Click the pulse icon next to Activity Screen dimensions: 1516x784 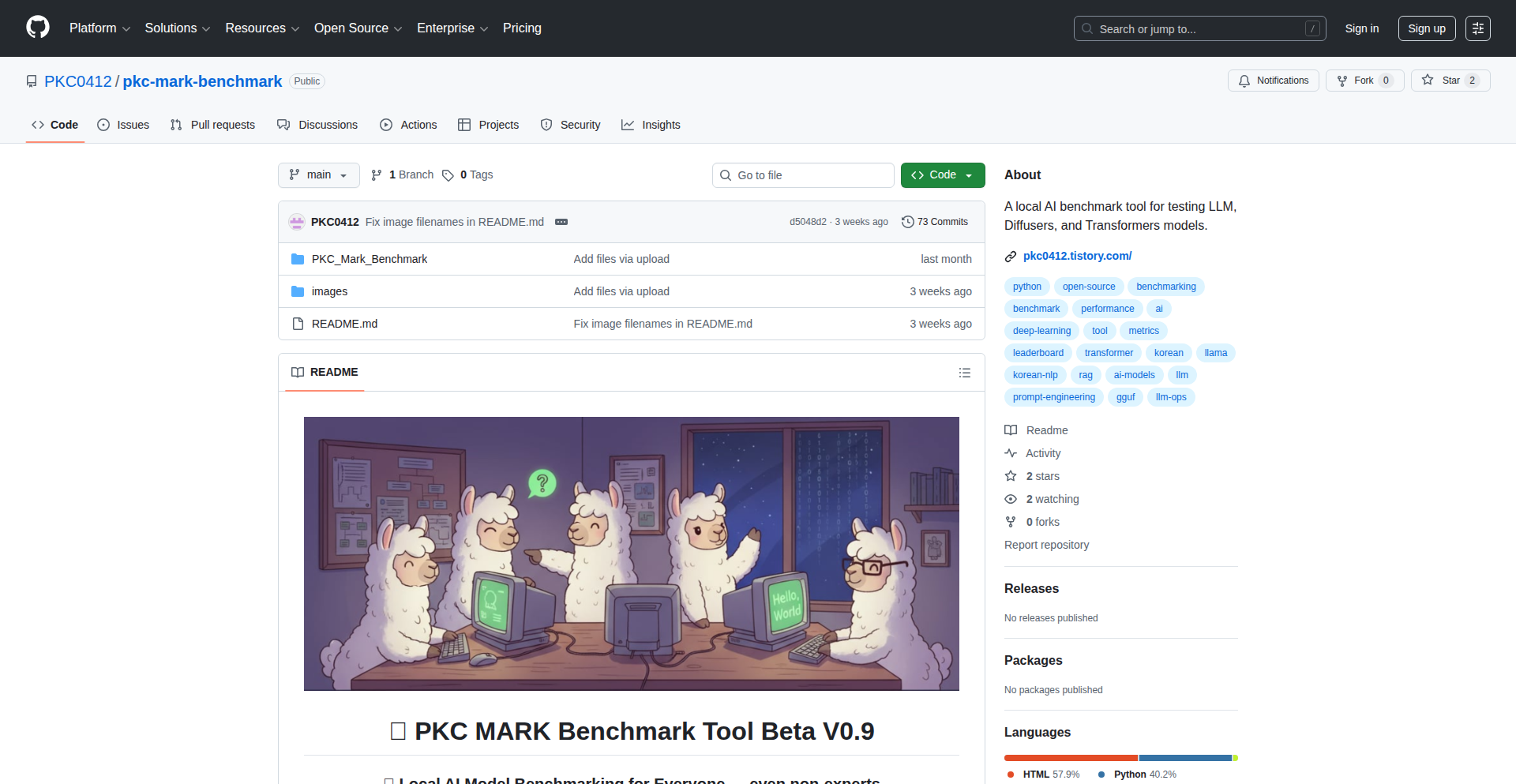pos(1011,453)
